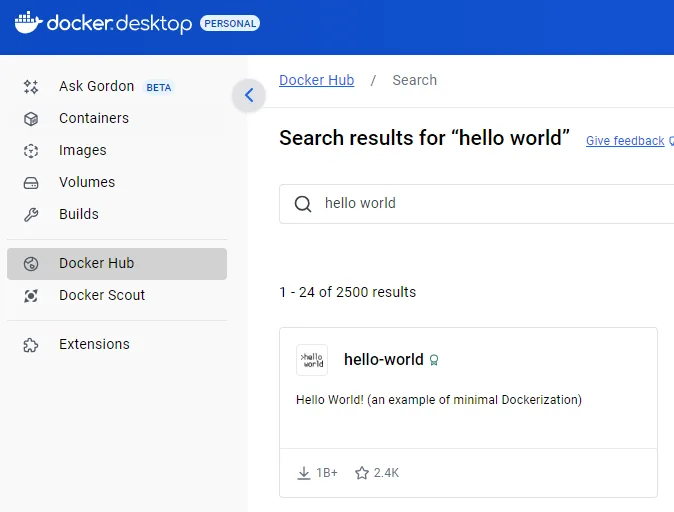
Task: Click the 2.4K stars value
Action: tap(386, 473)
